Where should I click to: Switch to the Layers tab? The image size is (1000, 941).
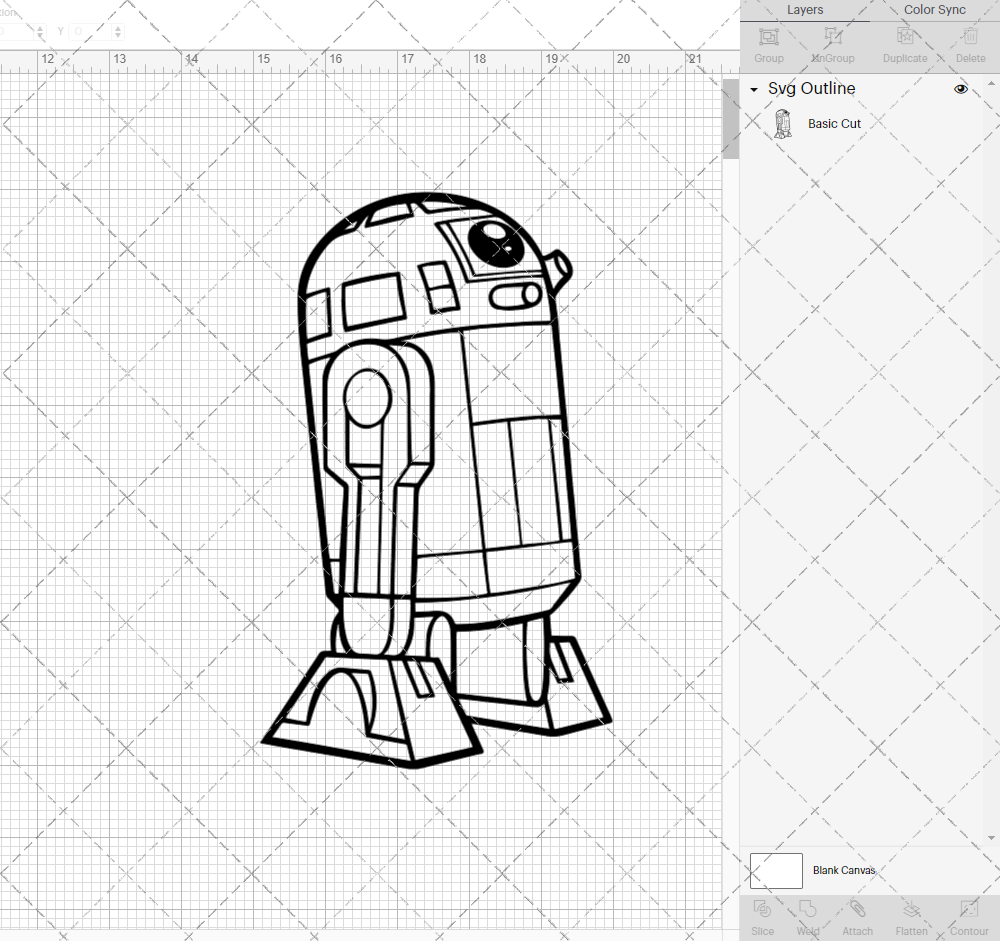point(805,10)
